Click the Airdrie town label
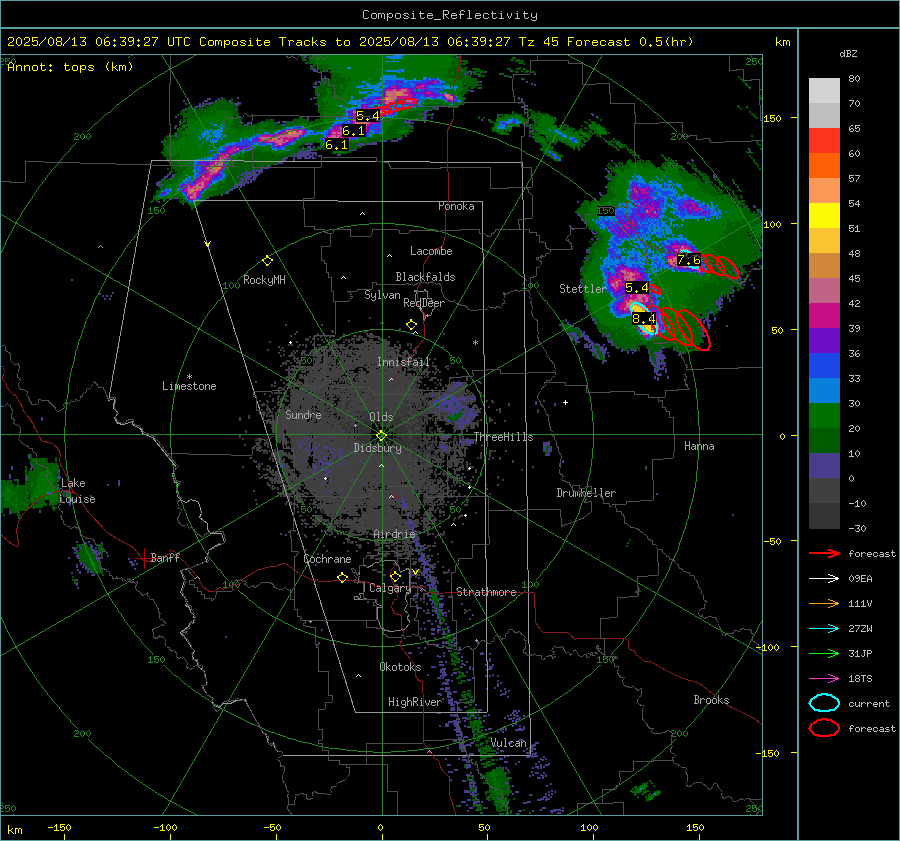The image size is (900, 841). pyautogui.click(x=394, y=534)
